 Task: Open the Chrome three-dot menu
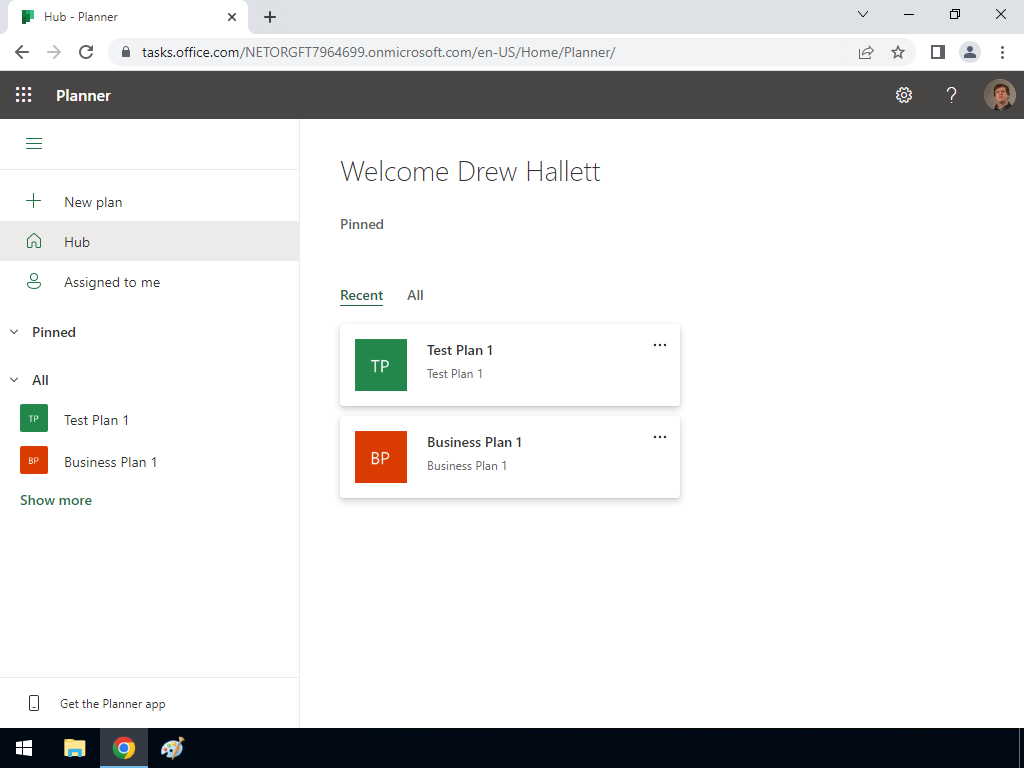1002,52
